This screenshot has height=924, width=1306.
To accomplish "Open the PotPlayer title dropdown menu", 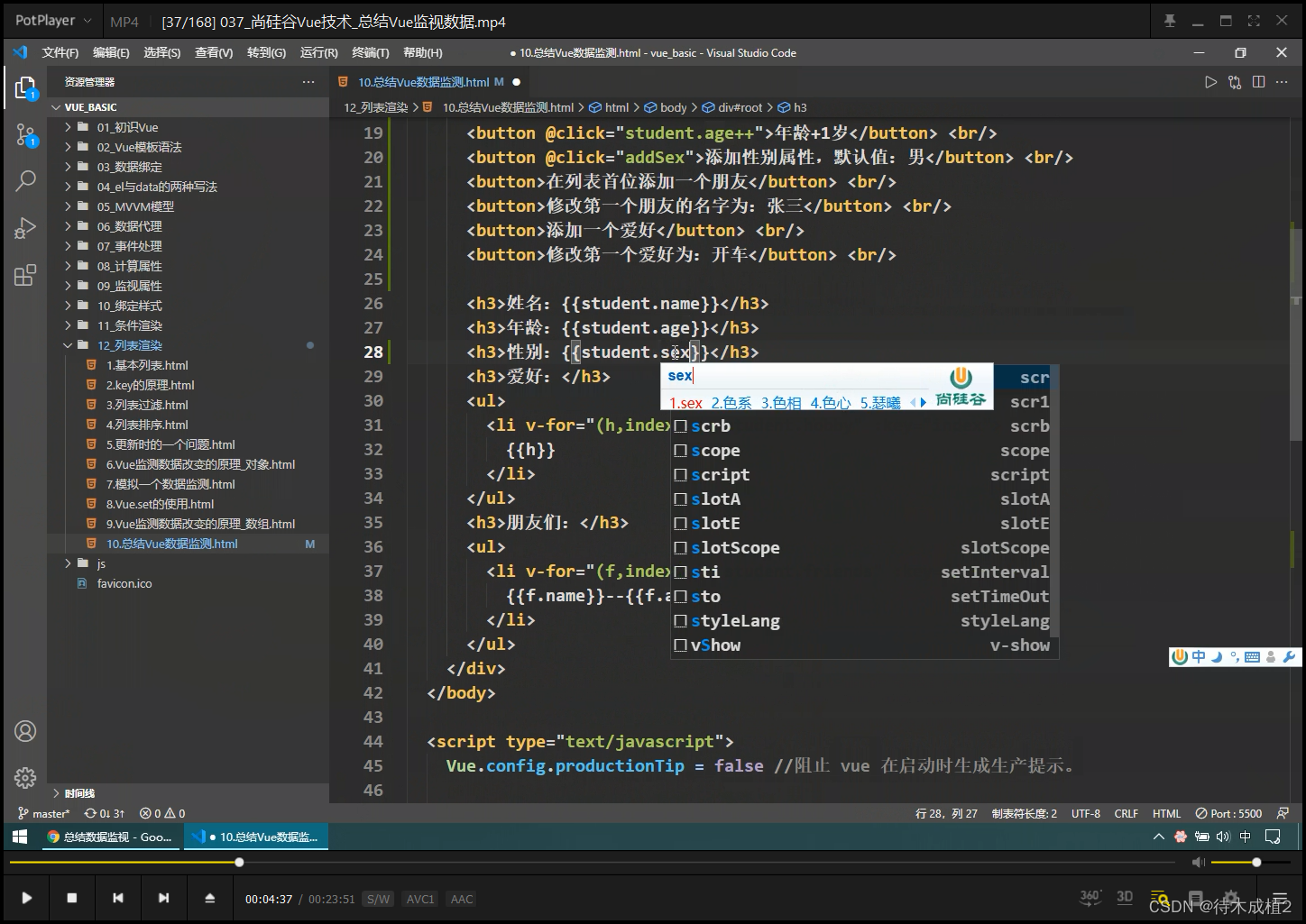I will point(53,21).
